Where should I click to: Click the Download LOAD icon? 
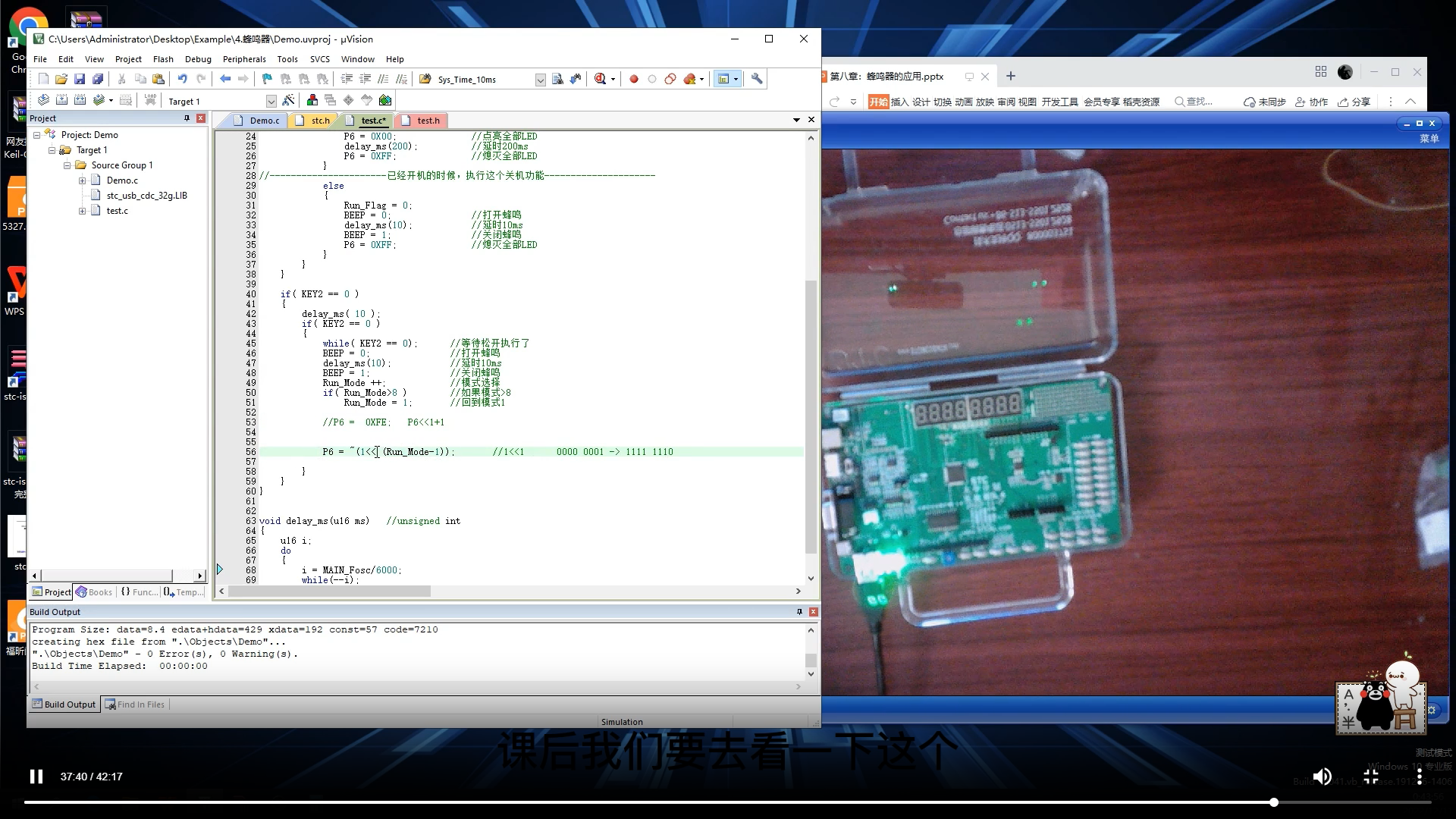150,100
